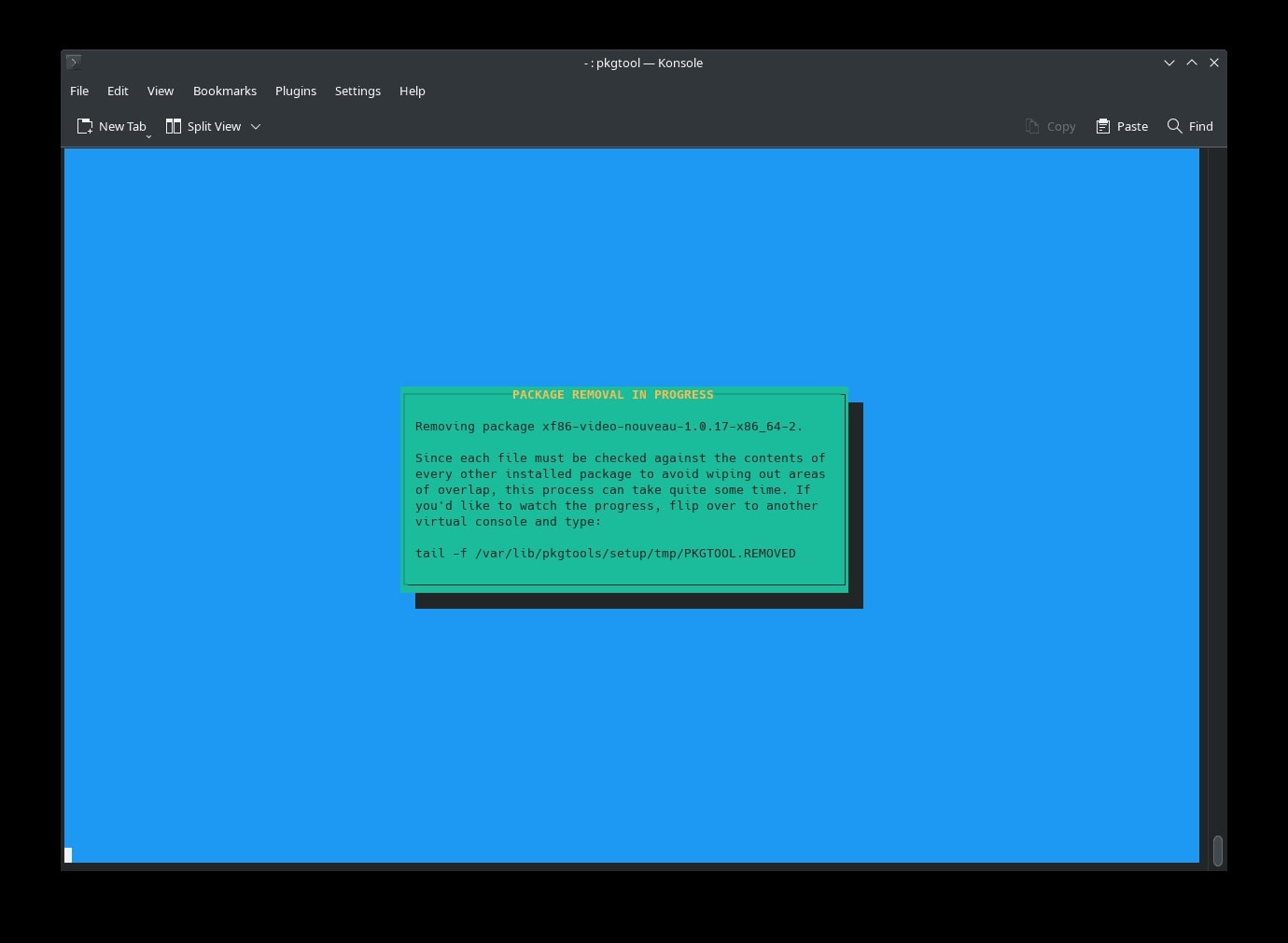Screen dimensions: 1288x943
Task: Click the Split View icon
Action: click(x=174, y=126)
